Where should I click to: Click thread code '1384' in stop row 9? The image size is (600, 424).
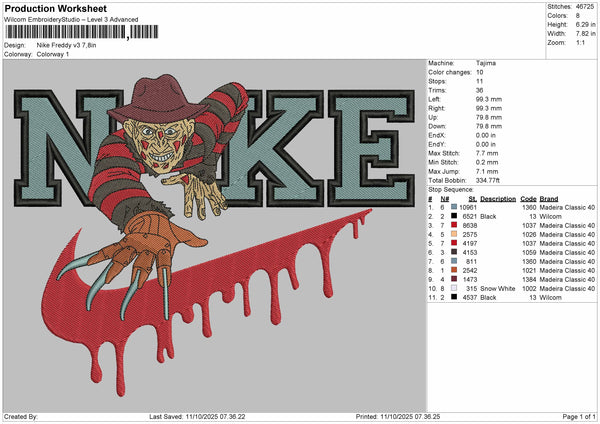pos(529,279)
